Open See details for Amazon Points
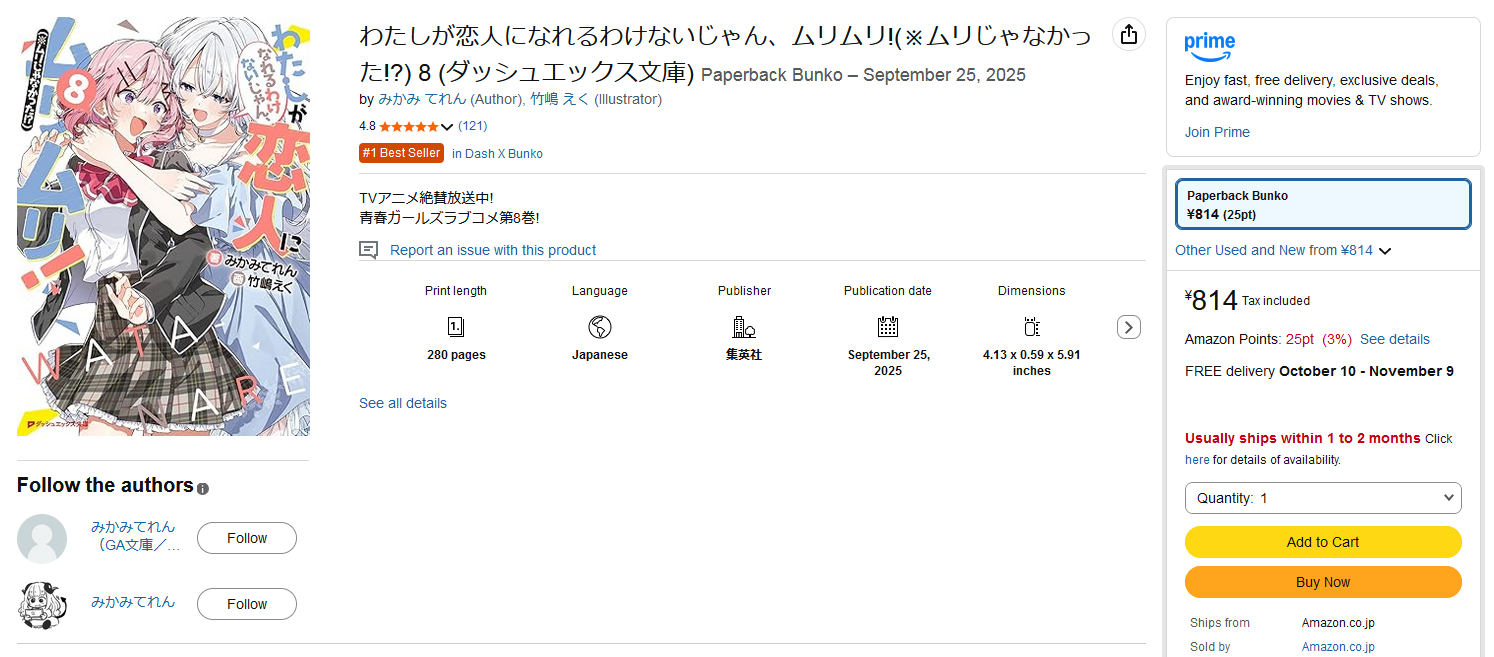1494x657 pixels. [1395, 339]
